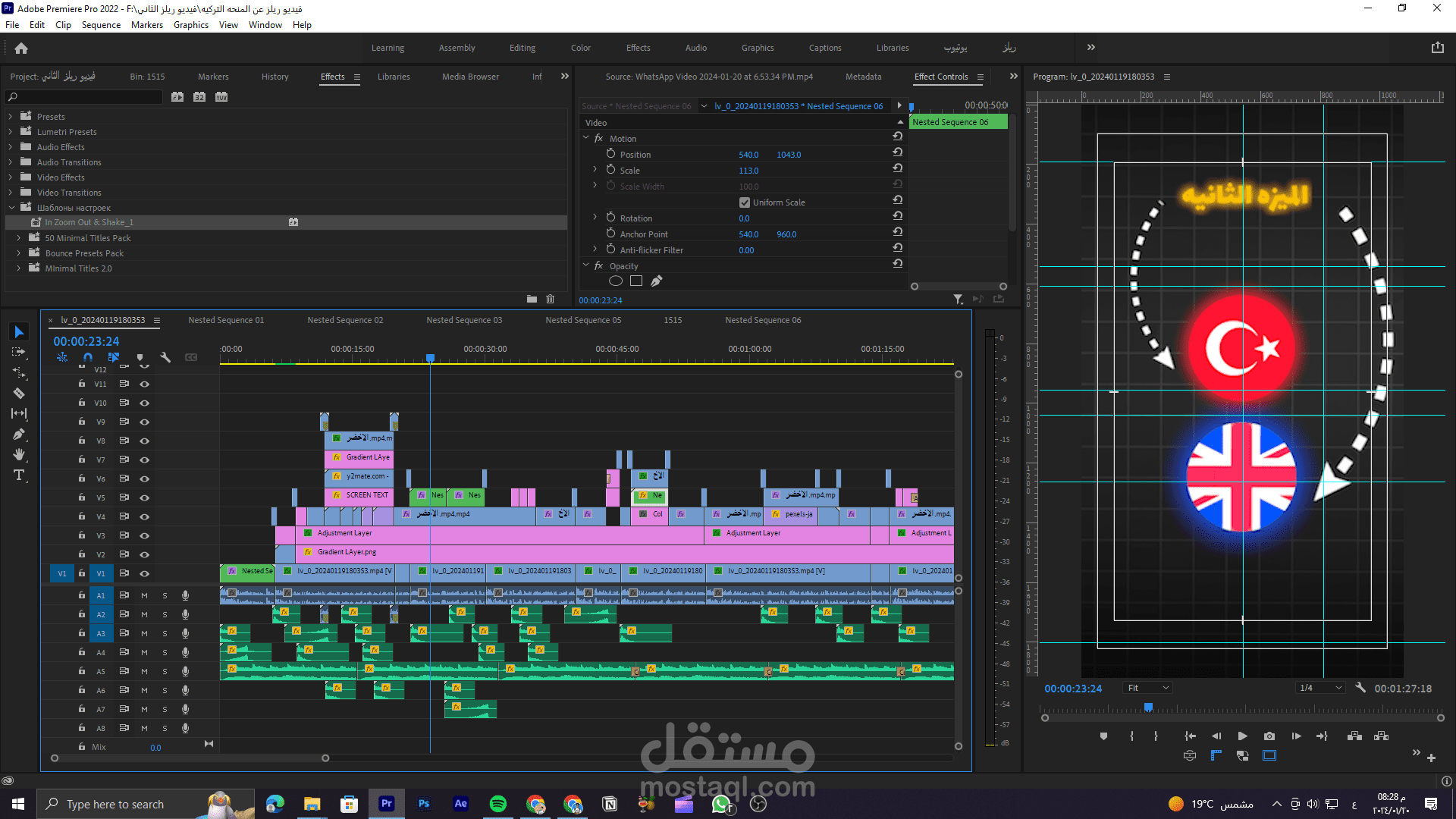Switch to Nested Sequence 03 timeline tab
The height and width of the screenshot is (819, 1456).
pyautogui.click(x=463, y=320)
